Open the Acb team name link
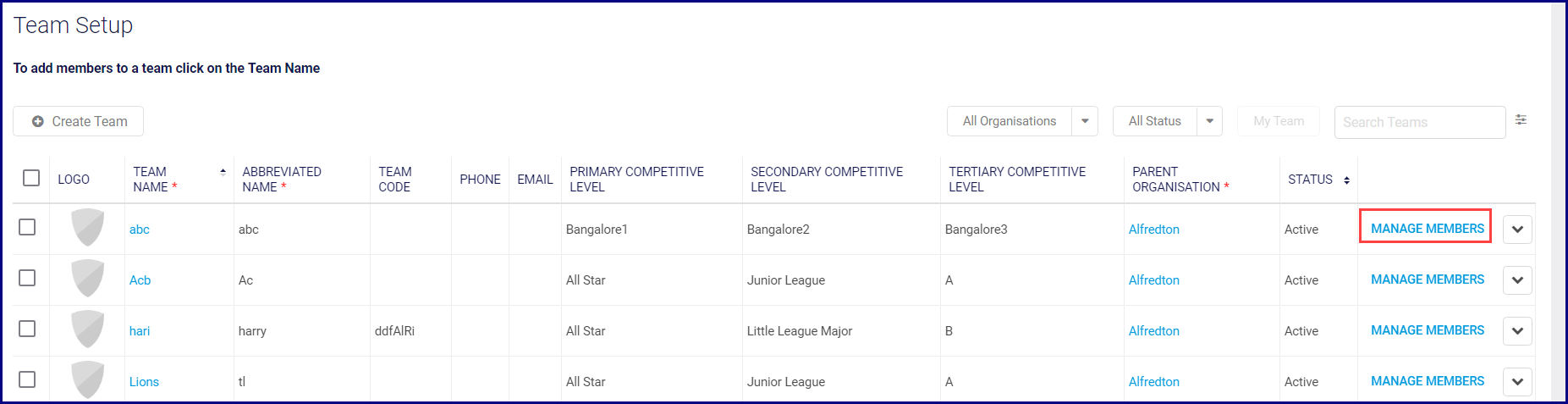 pos(140,280)
